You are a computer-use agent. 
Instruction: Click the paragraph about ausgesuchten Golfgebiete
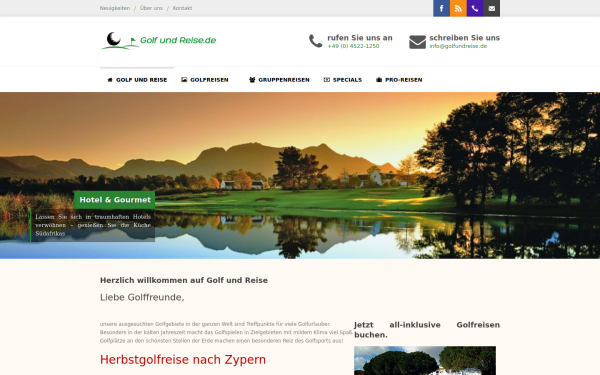(226, 332)
